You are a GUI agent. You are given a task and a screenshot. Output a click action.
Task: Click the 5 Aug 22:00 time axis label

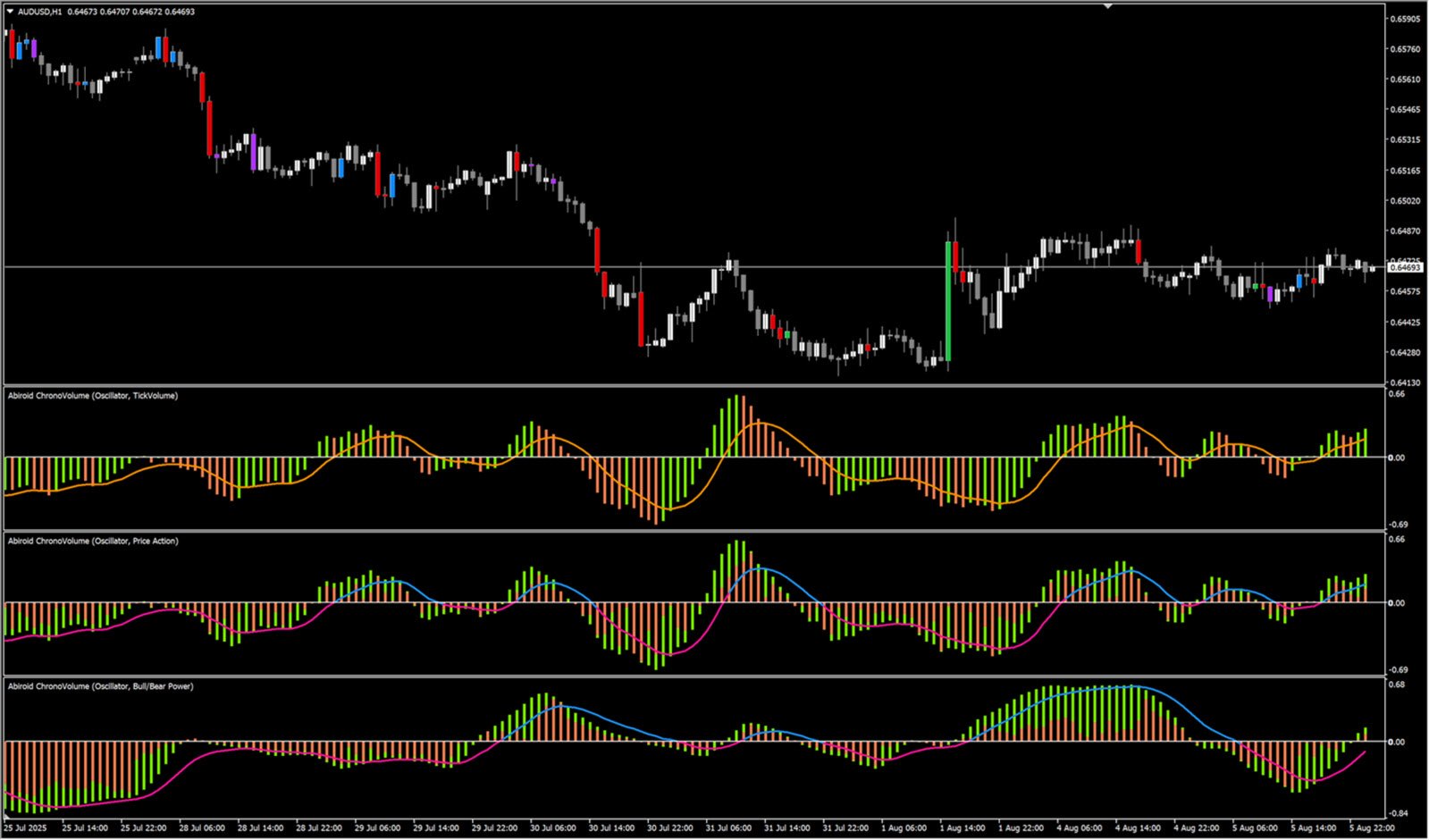[x=1372, y=828]
